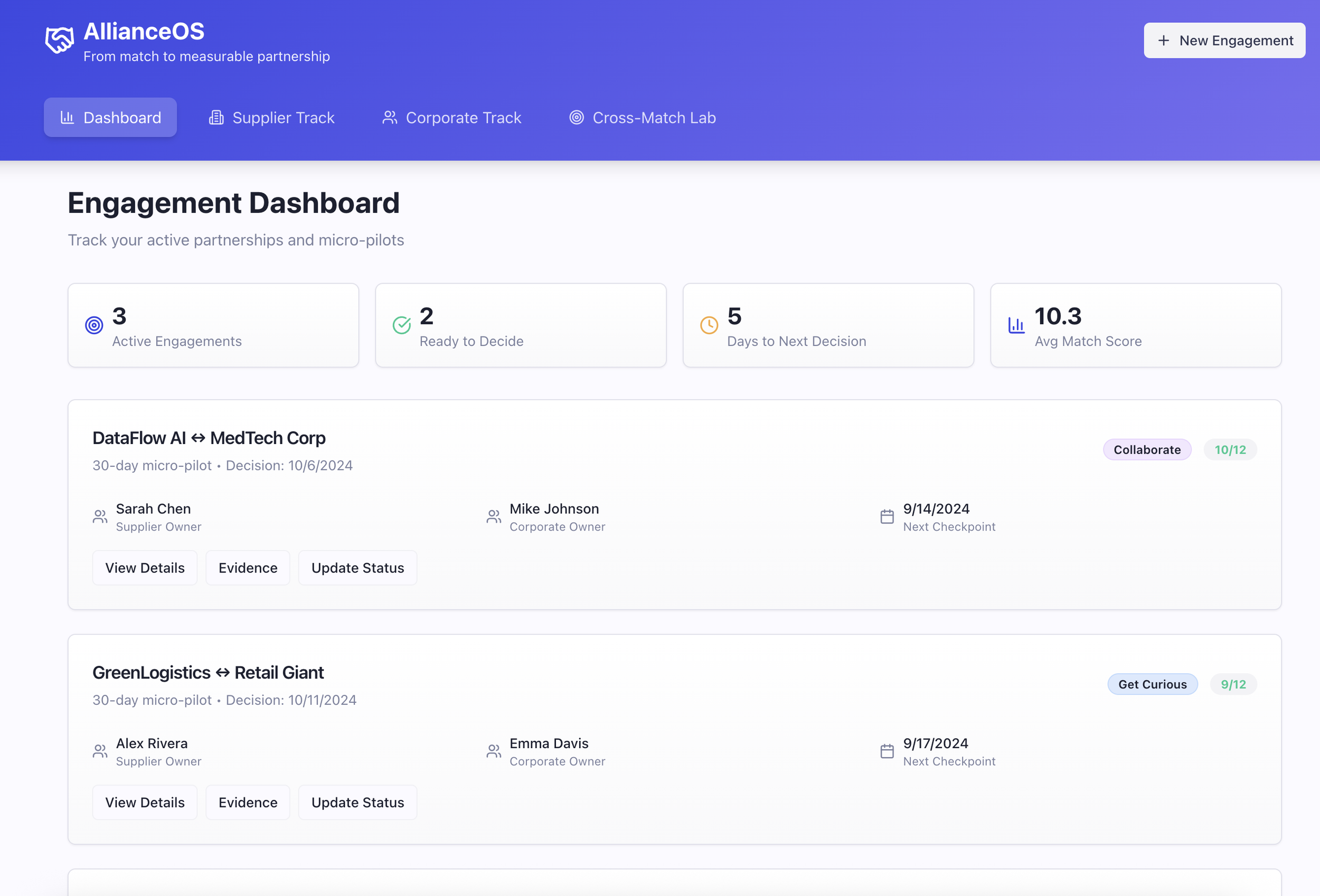Click the Get Curious stage badge

coord(1153,684)
